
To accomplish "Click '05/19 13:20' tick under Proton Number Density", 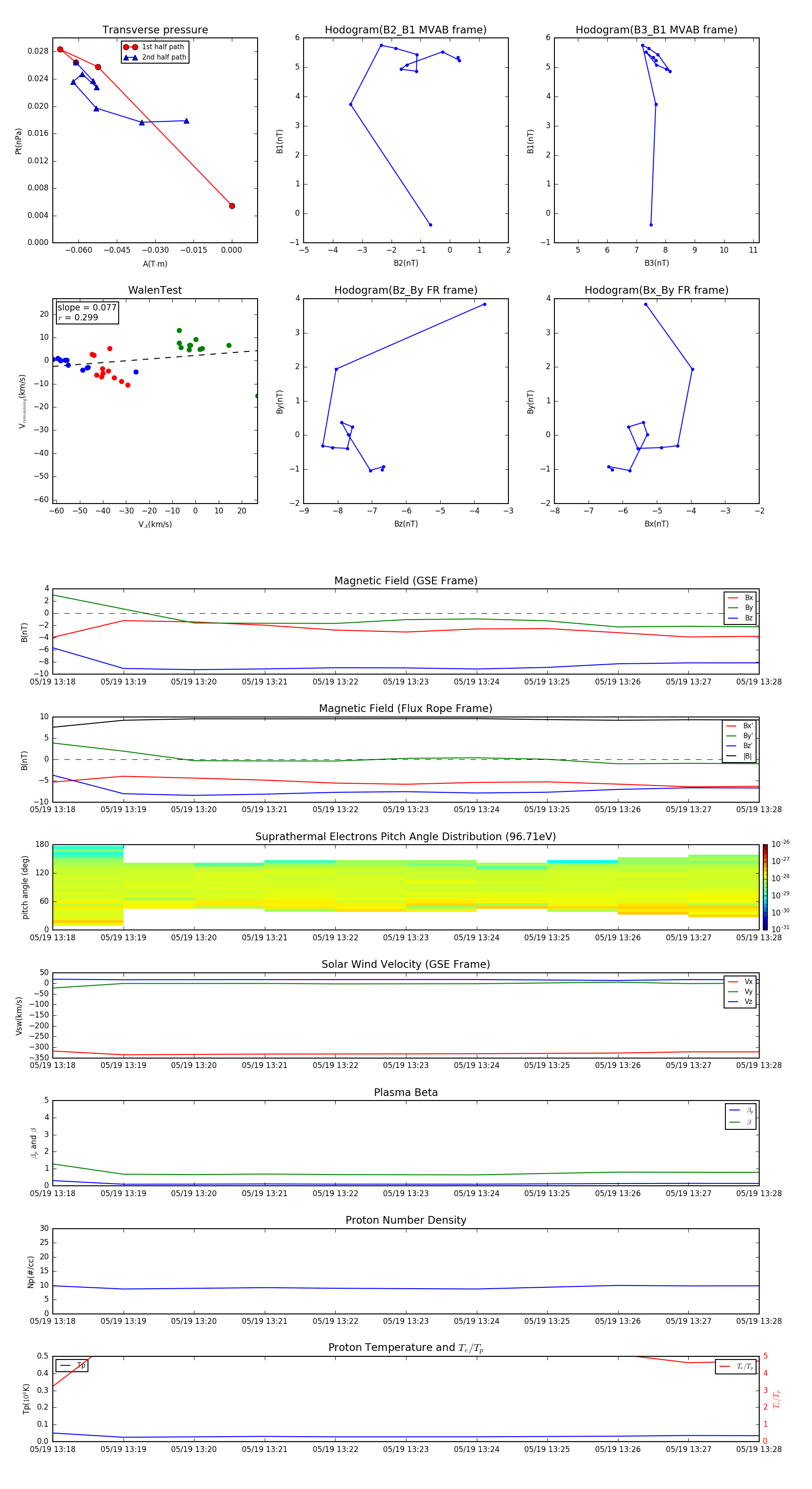I will (x=194, y=1321).
